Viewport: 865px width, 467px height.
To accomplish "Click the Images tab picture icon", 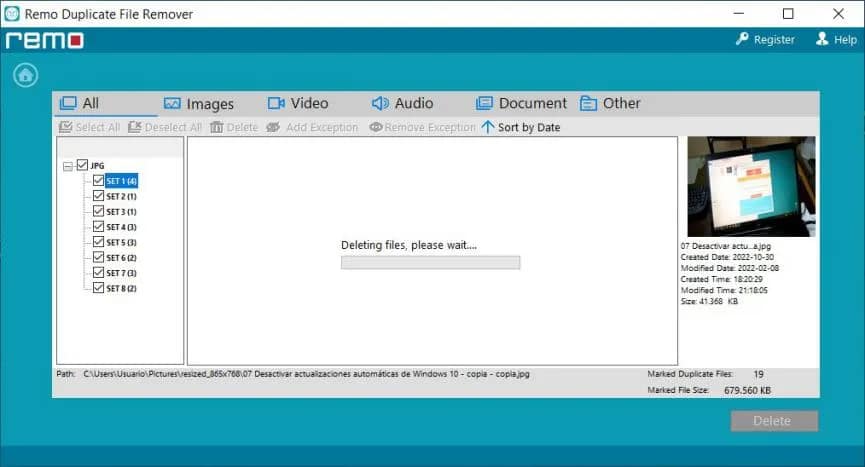I will click(172, 103).
